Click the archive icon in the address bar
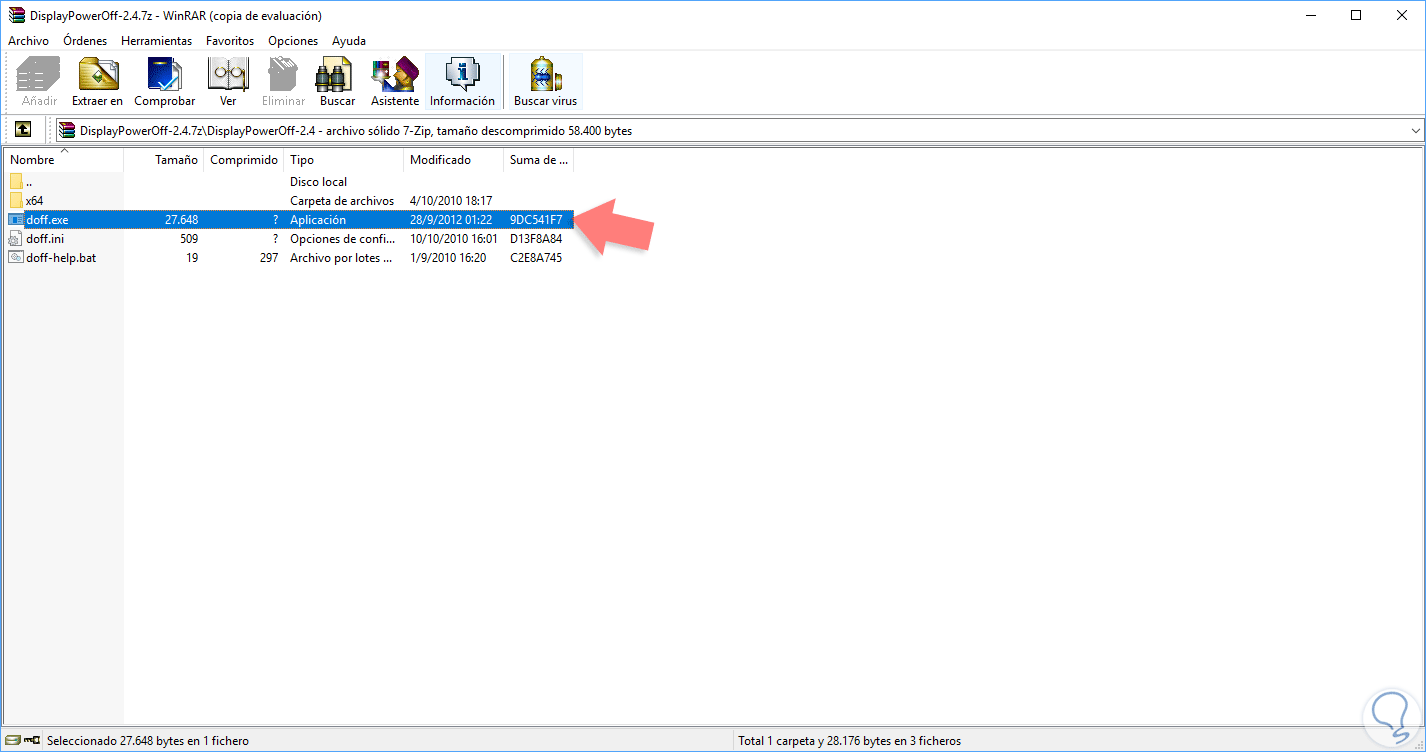The width and height of the screenshot is (1426, 752). (x=67, y=130)
